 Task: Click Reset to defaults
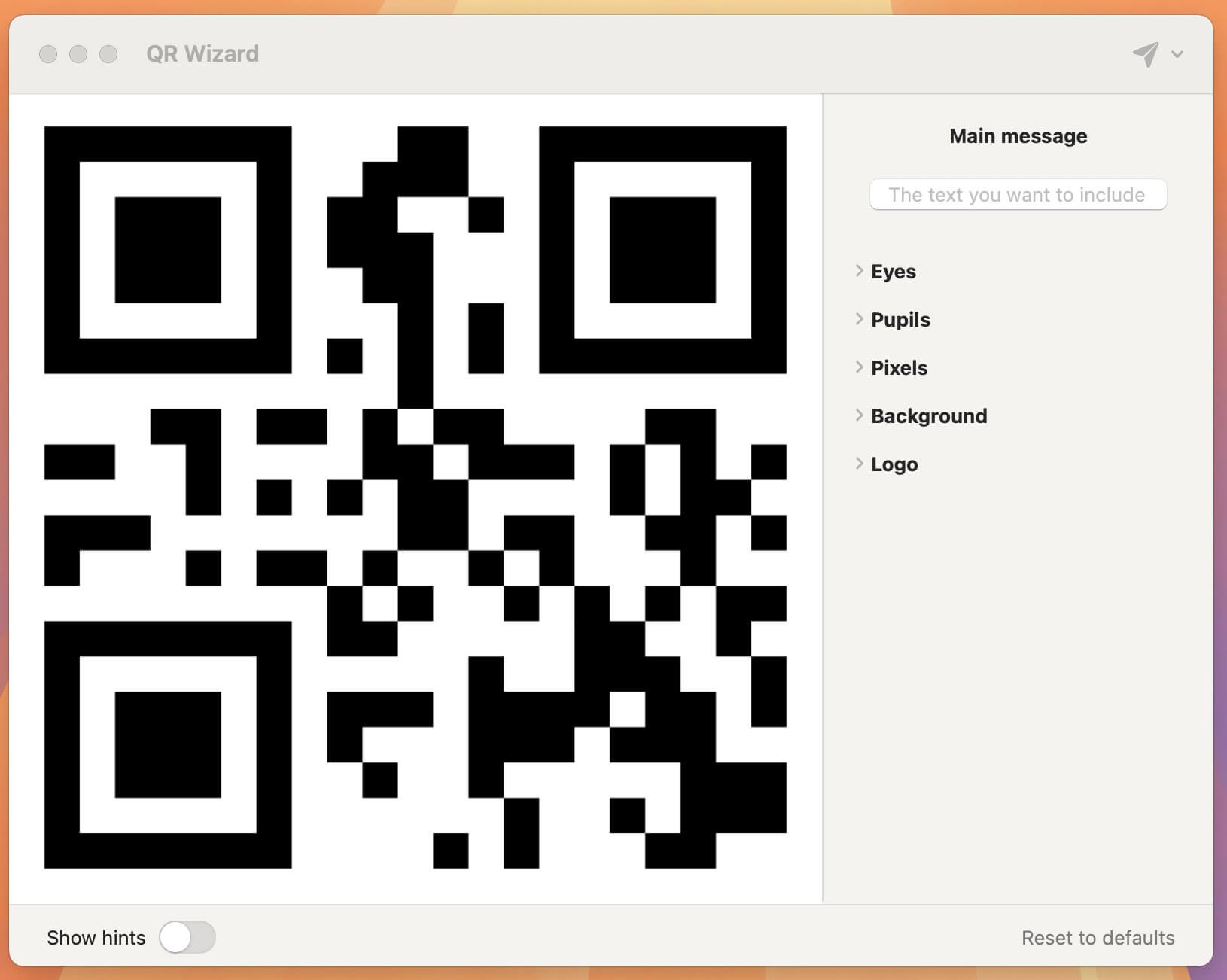(1098, 937)
